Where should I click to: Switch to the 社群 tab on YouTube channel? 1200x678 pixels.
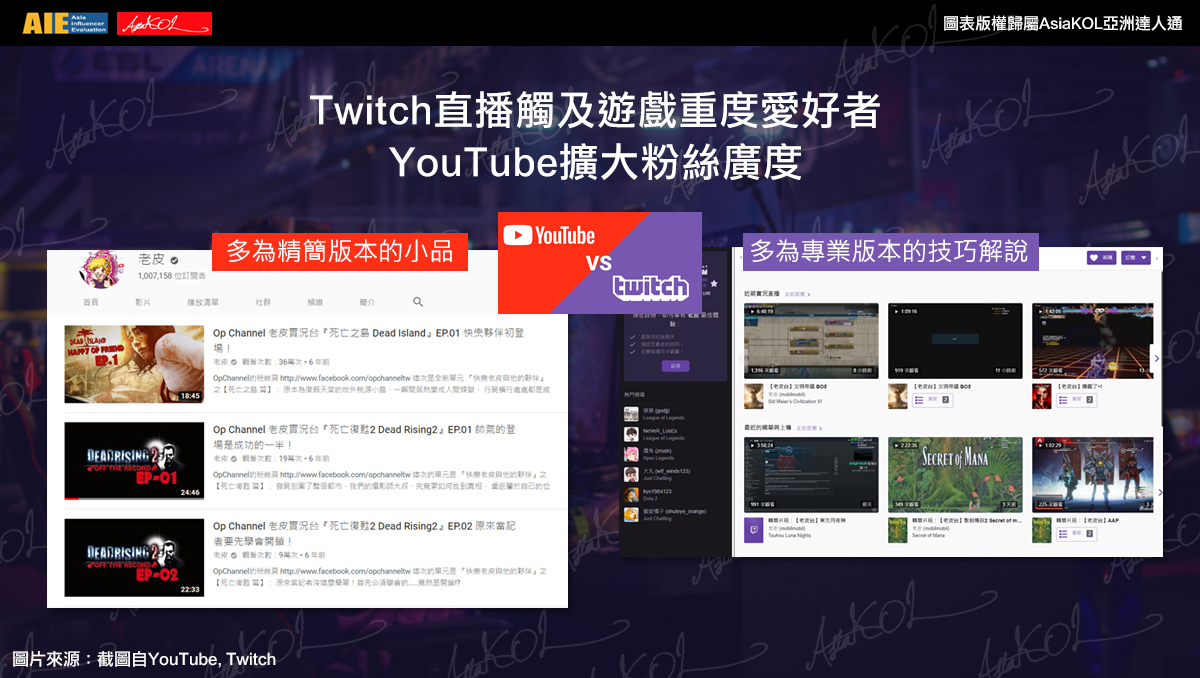coord(263,301)
